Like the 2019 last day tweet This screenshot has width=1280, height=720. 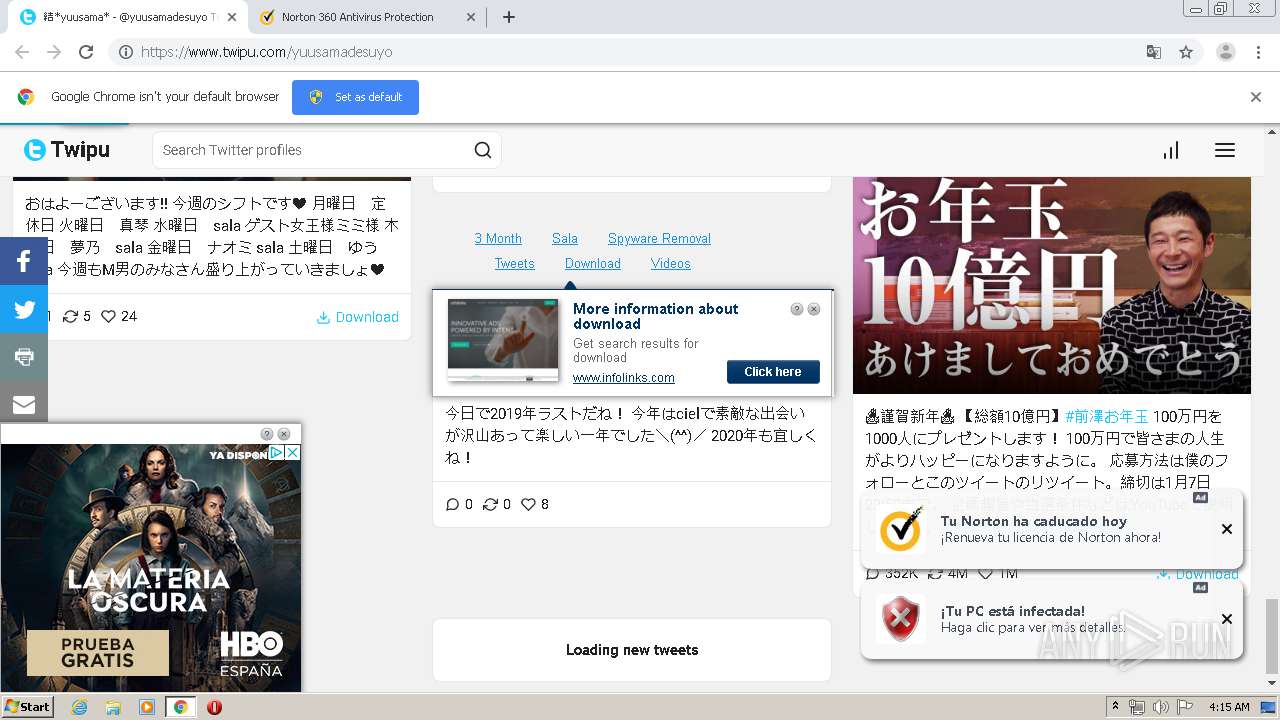[x=528, y=505]
